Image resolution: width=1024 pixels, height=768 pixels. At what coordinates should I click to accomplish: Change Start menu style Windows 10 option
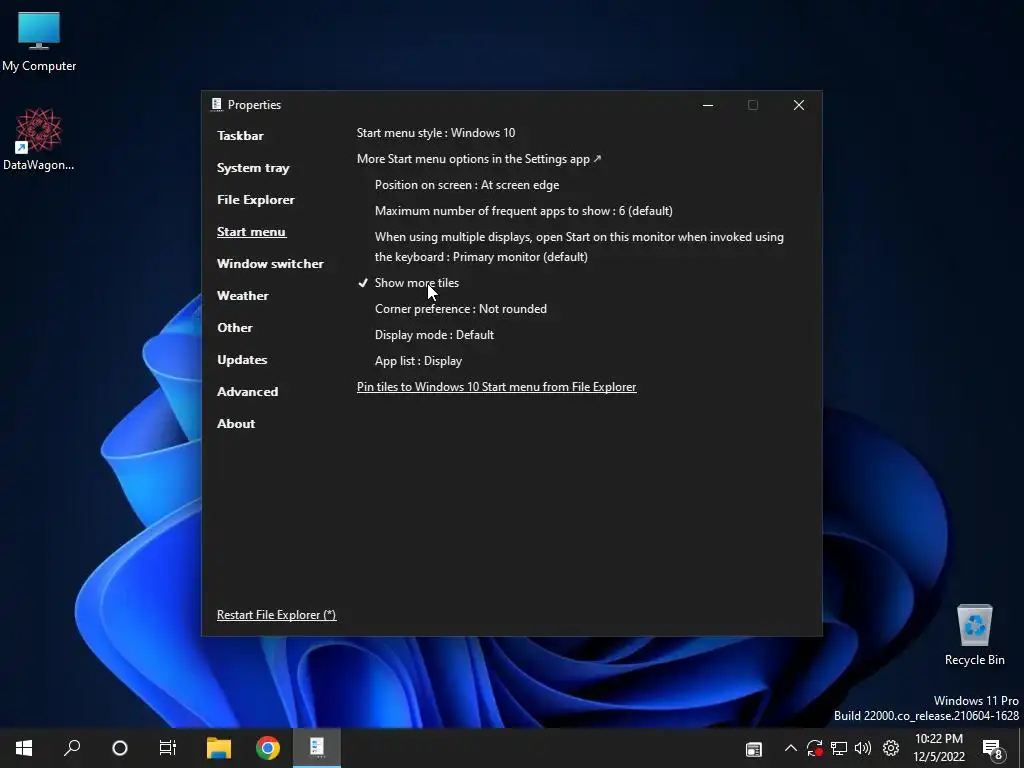tap(436, 133)
